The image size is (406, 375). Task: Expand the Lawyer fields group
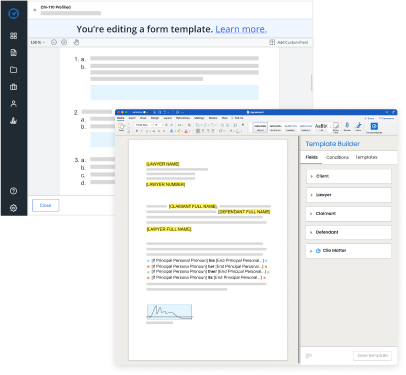point(348,195)
